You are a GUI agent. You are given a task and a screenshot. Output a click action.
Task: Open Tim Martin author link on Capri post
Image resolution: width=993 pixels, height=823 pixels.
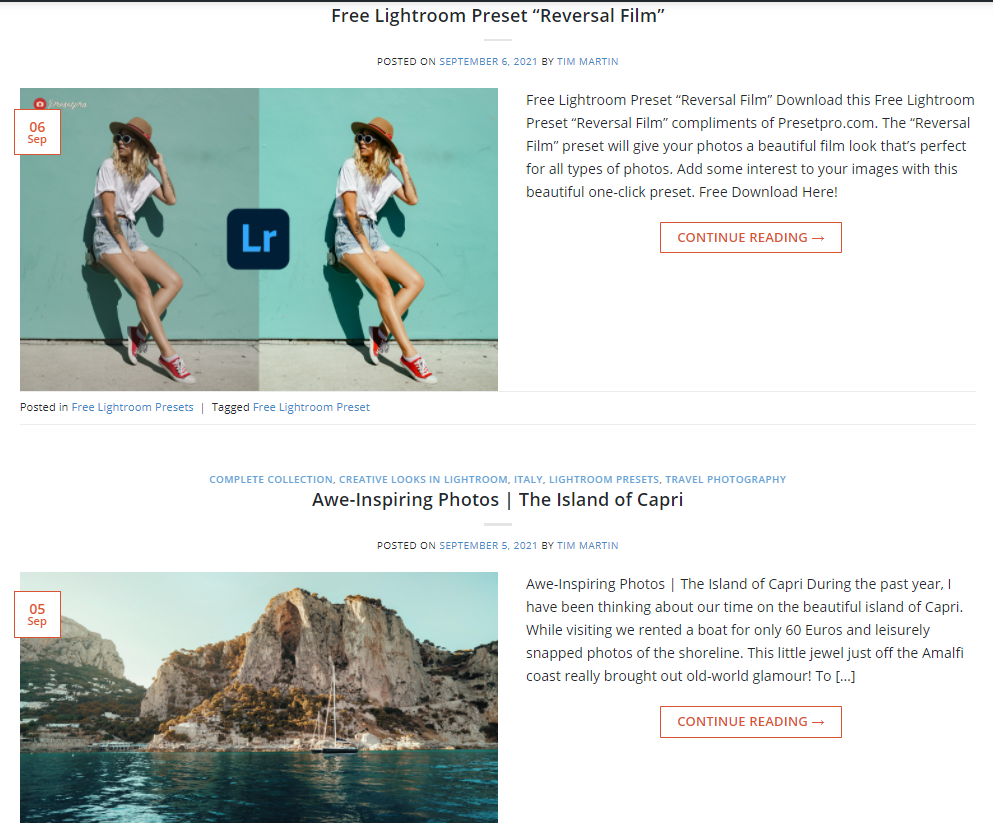[x=588, y=546]
